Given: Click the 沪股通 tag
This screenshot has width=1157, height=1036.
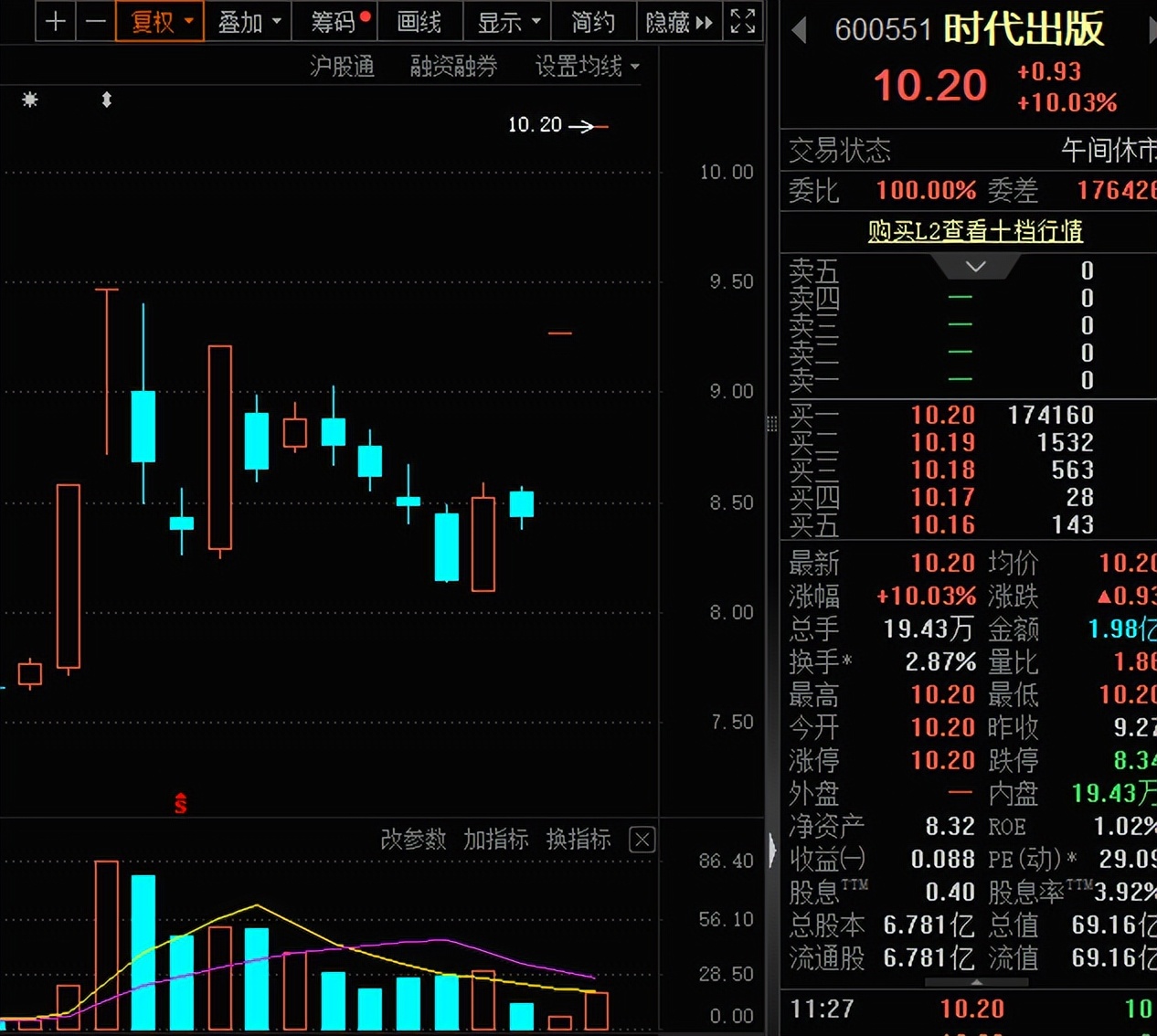Looking at the screenshot, I should tap(342, 66).
